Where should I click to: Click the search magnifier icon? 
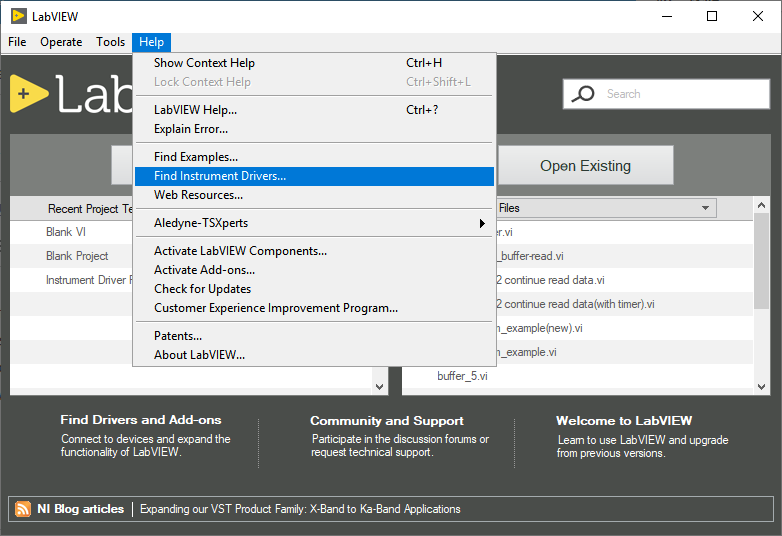582,94
